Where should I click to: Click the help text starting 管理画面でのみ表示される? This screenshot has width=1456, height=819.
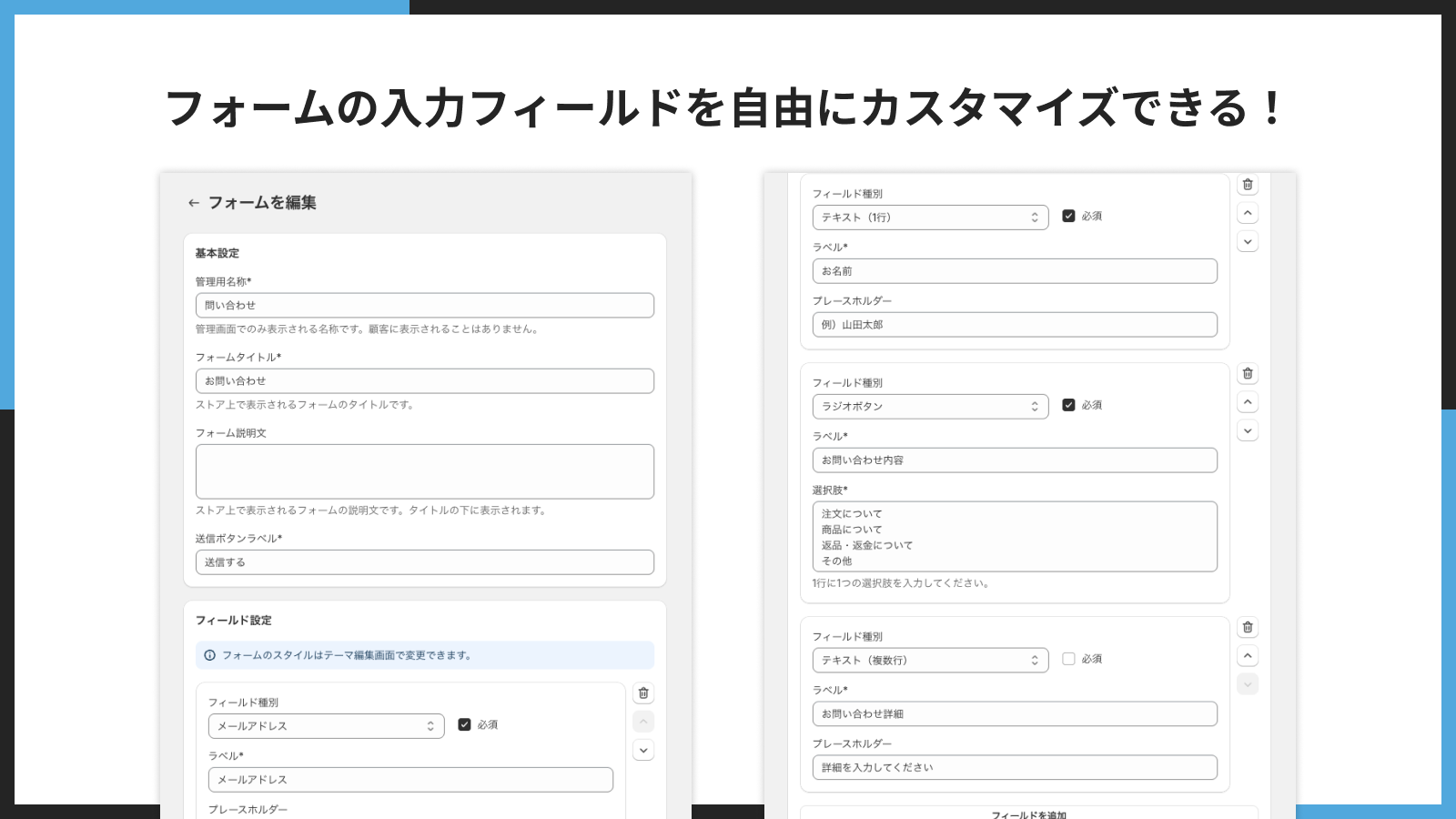click(369, 329)
